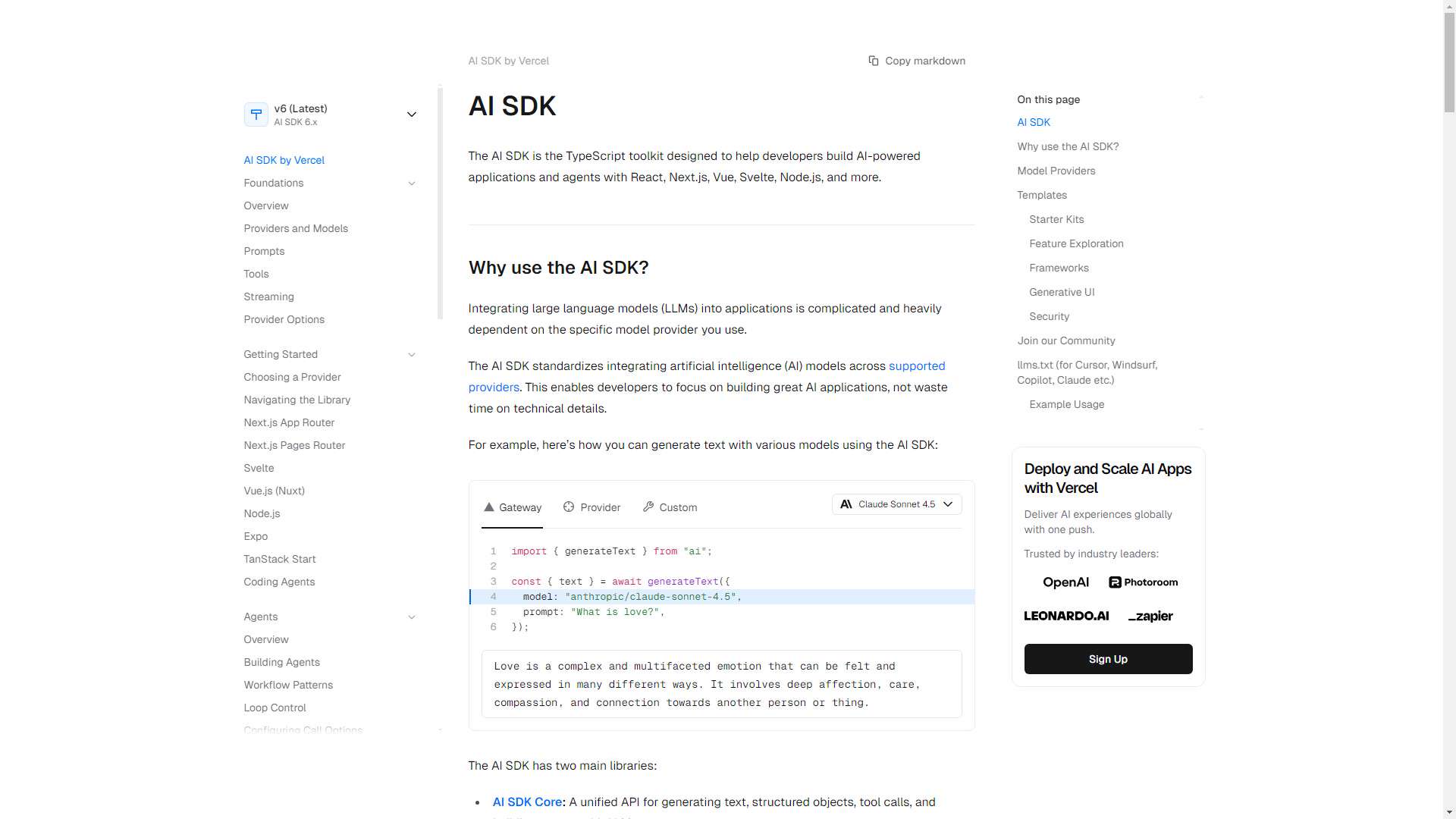Viewport: 1456px width, 819px height.
Task: Collapse the Getting Started sidebar section
Action: pyautogui.click(x=412, y=355)
